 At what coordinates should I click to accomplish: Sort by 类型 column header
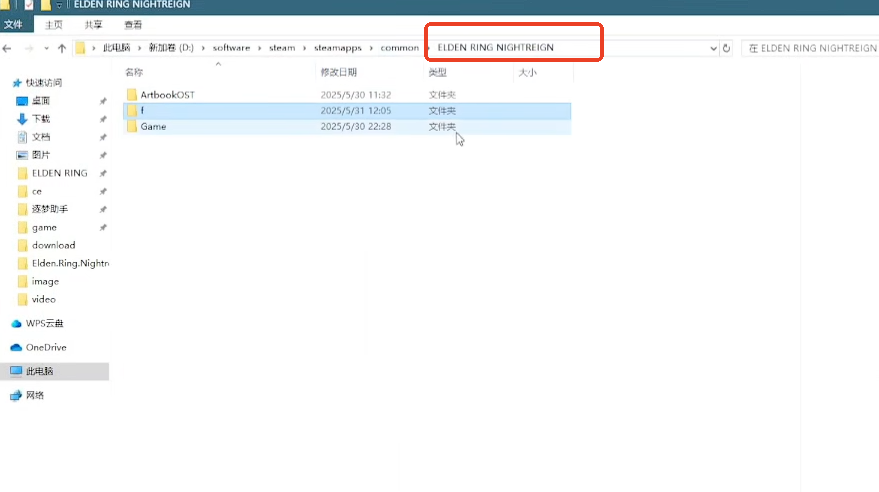tap(437, 72)
